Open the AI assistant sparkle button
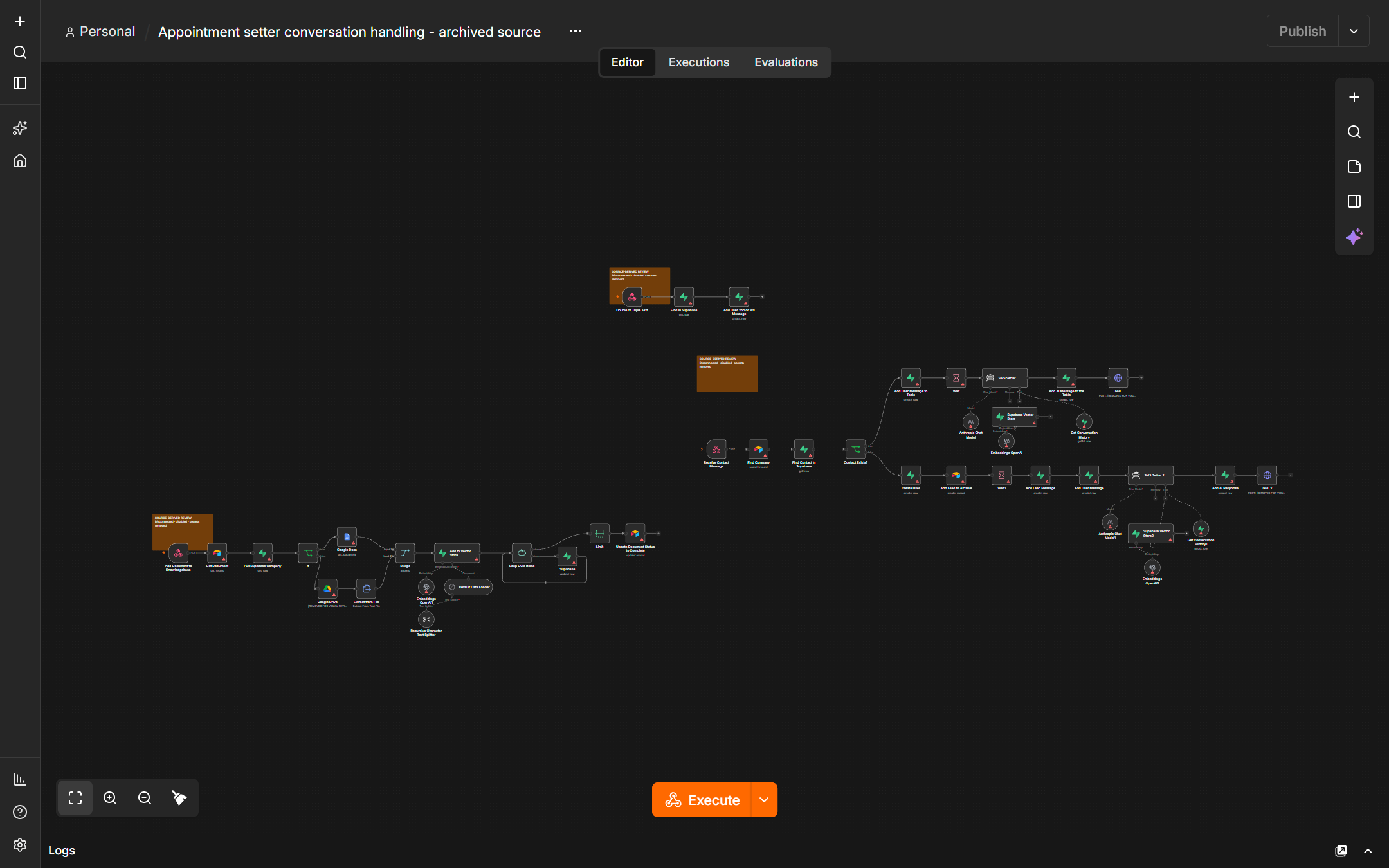Image resolution: width=1389 pixels, height=868 pixels. 1354,236
